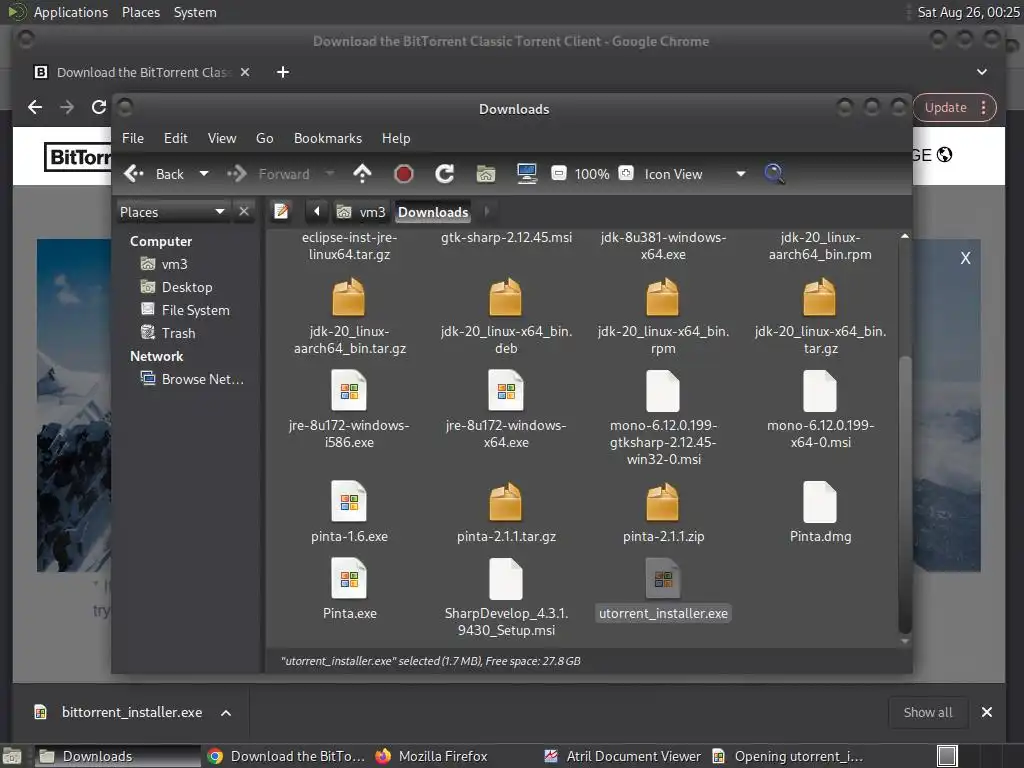The height and width of the screenshot is (768, 1024).
Task: Click the jdk-8u381-windows-x64.exe file name
Action: click(x=663, y=246)
